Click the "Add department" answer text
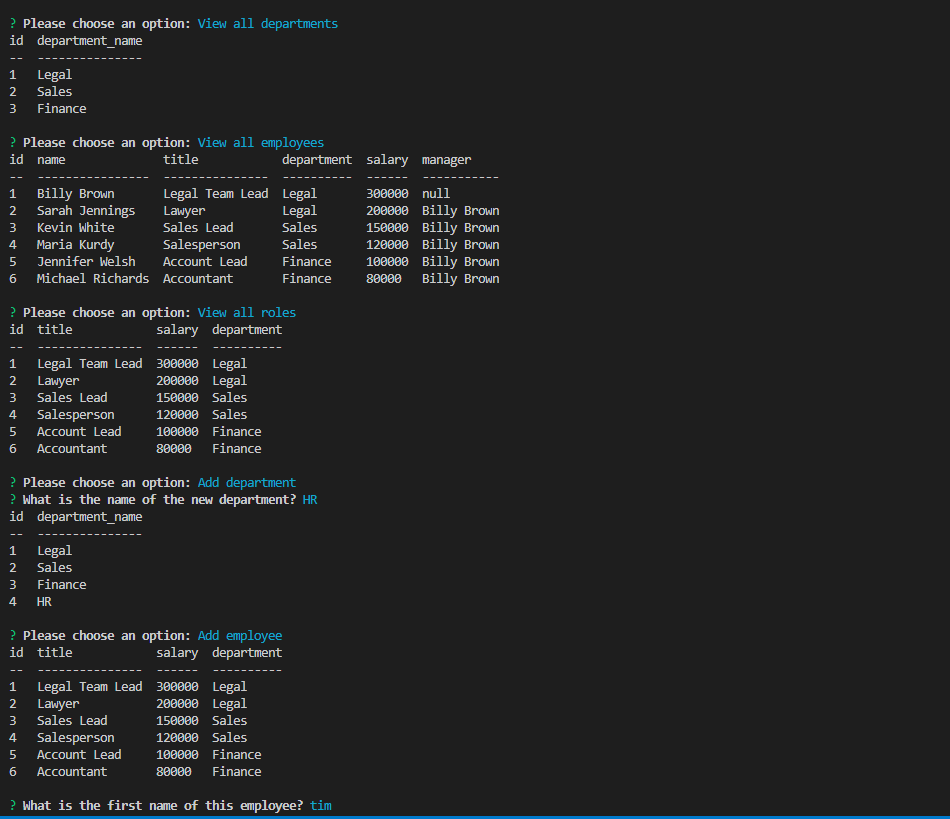Screen dimensions: 950x819 [x=247, y=483]
